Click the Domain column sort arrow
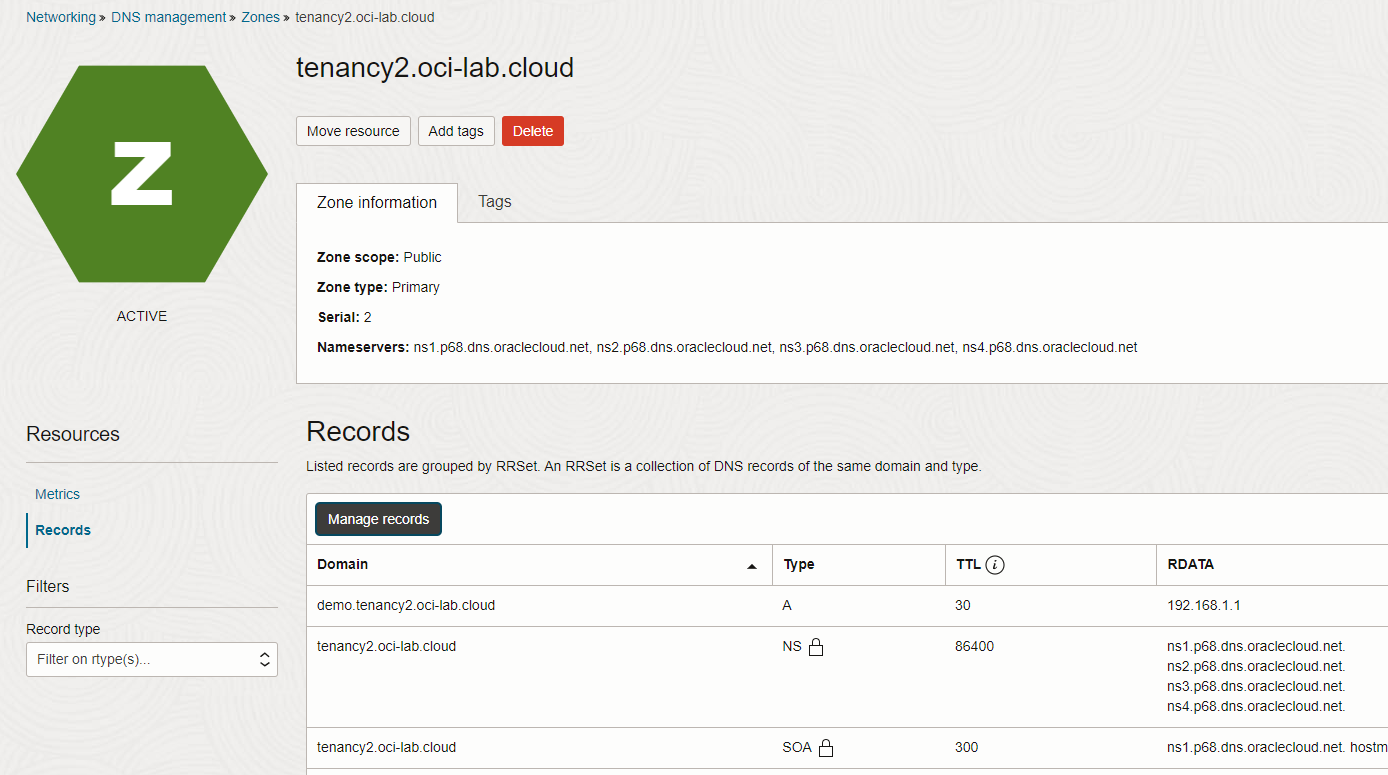 [x=752, y=566]
